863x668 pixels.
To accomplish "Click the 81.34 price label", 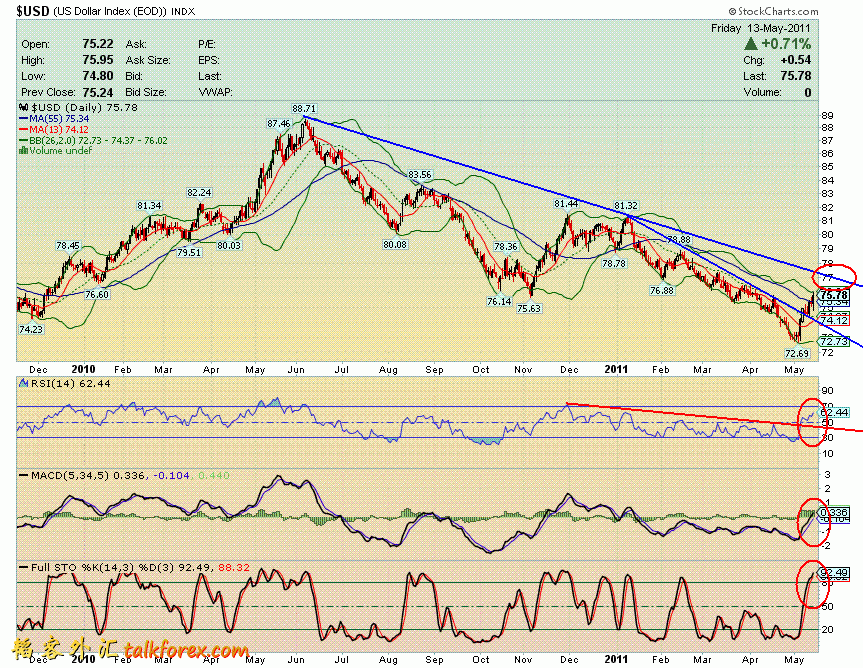I will click(149, 205).
